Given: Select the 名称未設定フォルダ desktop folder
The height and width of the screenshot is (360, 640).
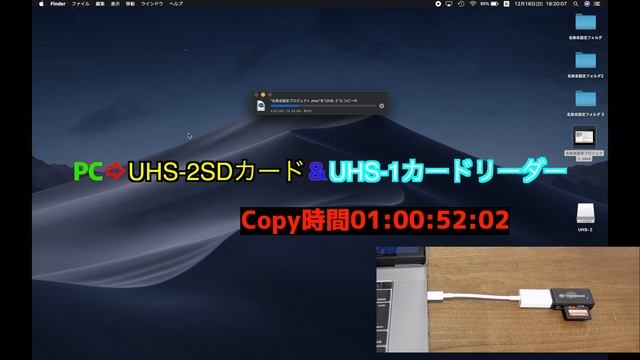Looking at the screenshot, I should point(585,22).
